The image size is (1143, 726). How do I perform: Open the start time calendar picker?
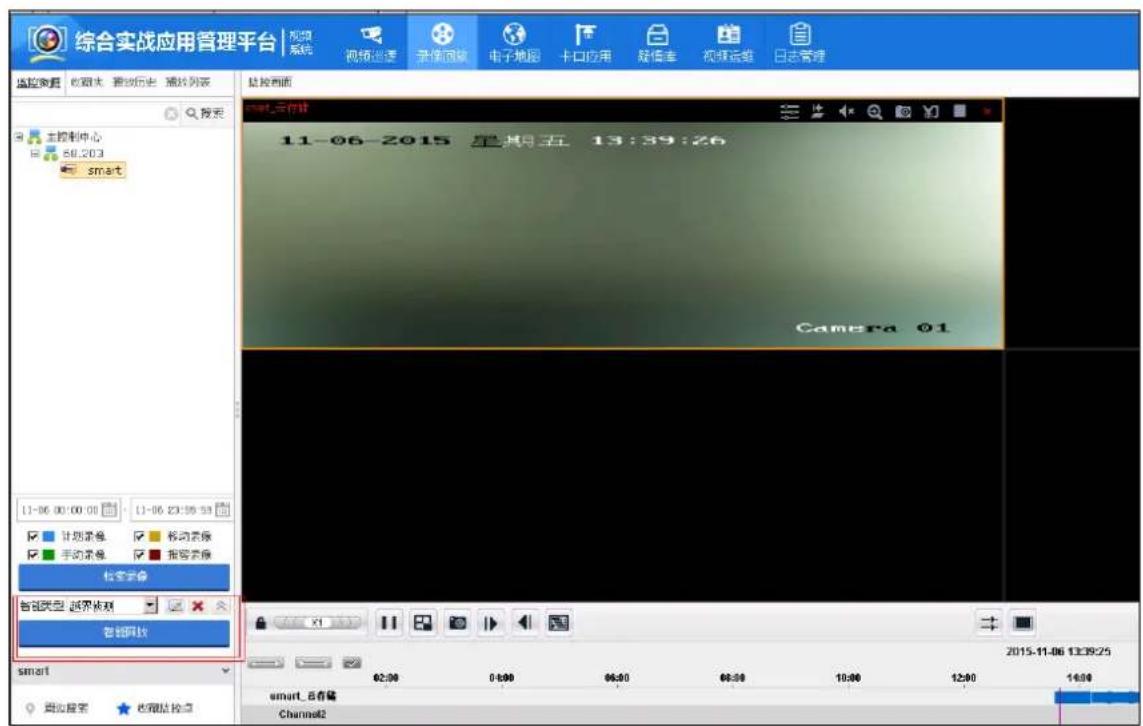(x=109, y=510)
